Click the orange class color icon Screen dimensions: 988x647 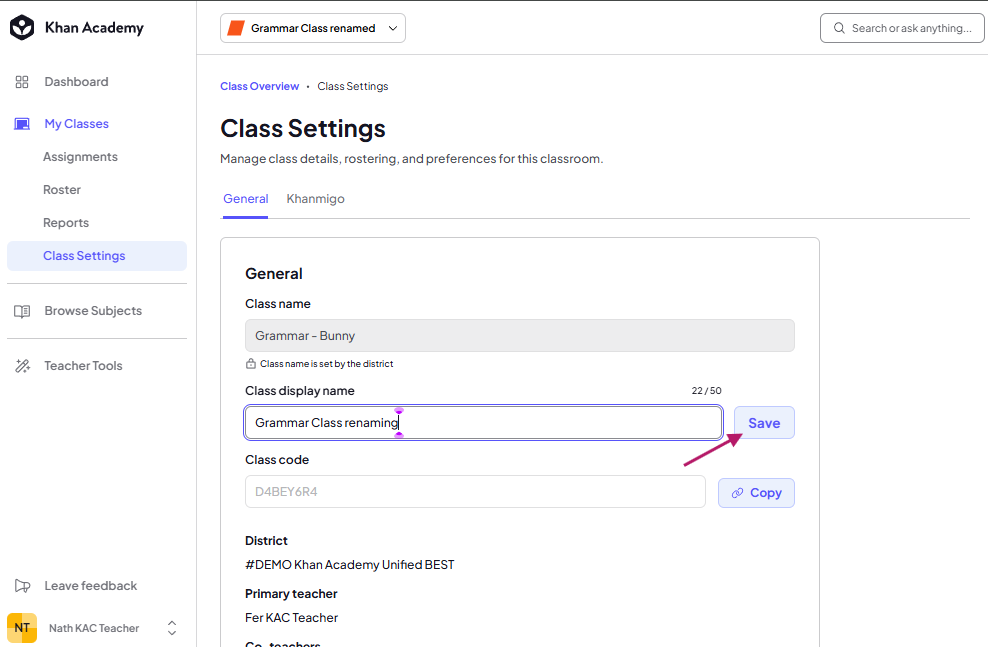(x=236, y=28)
